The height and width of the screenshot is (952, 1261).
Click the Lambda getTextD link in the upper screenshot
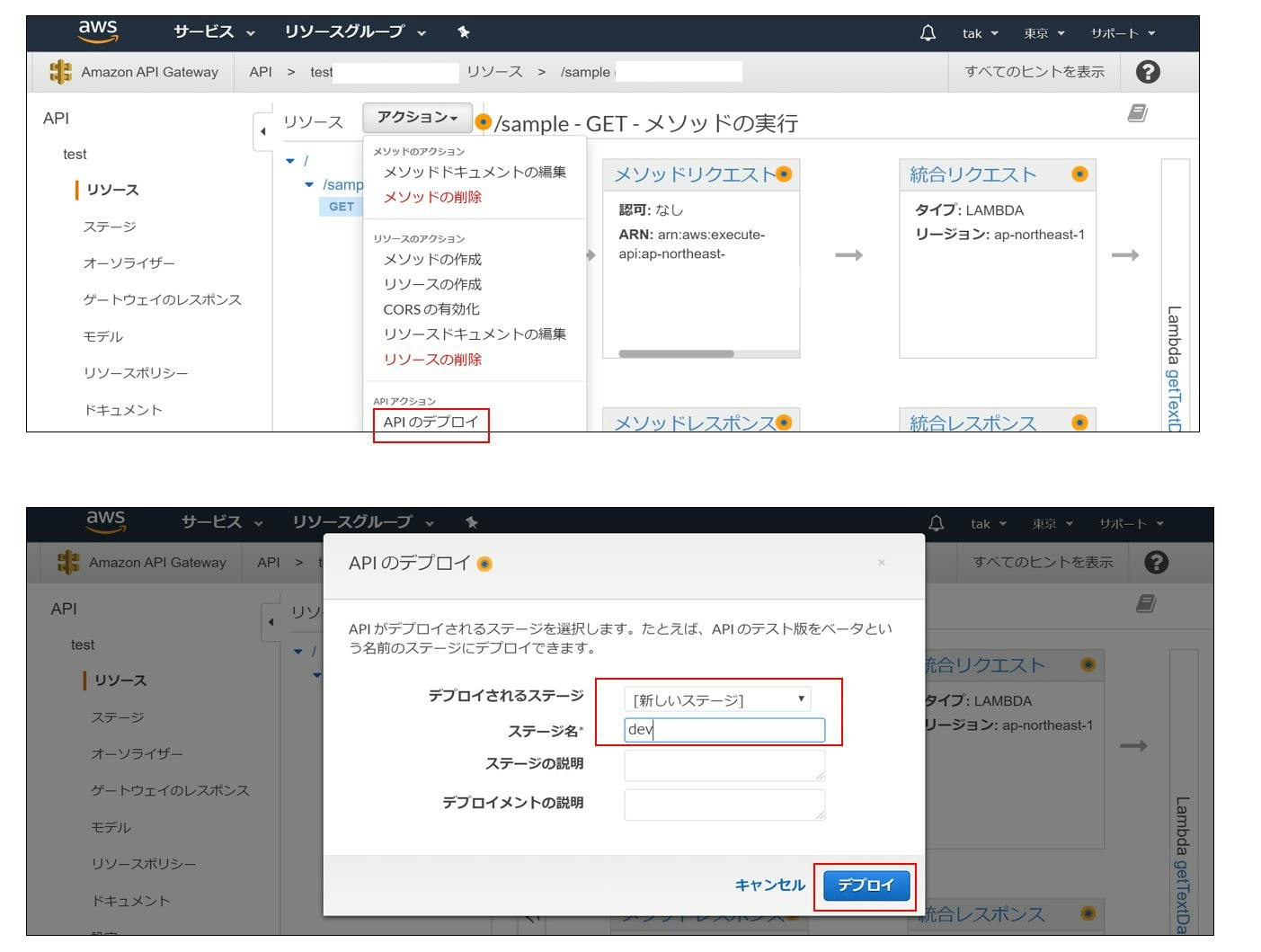tap(1174, 400)
